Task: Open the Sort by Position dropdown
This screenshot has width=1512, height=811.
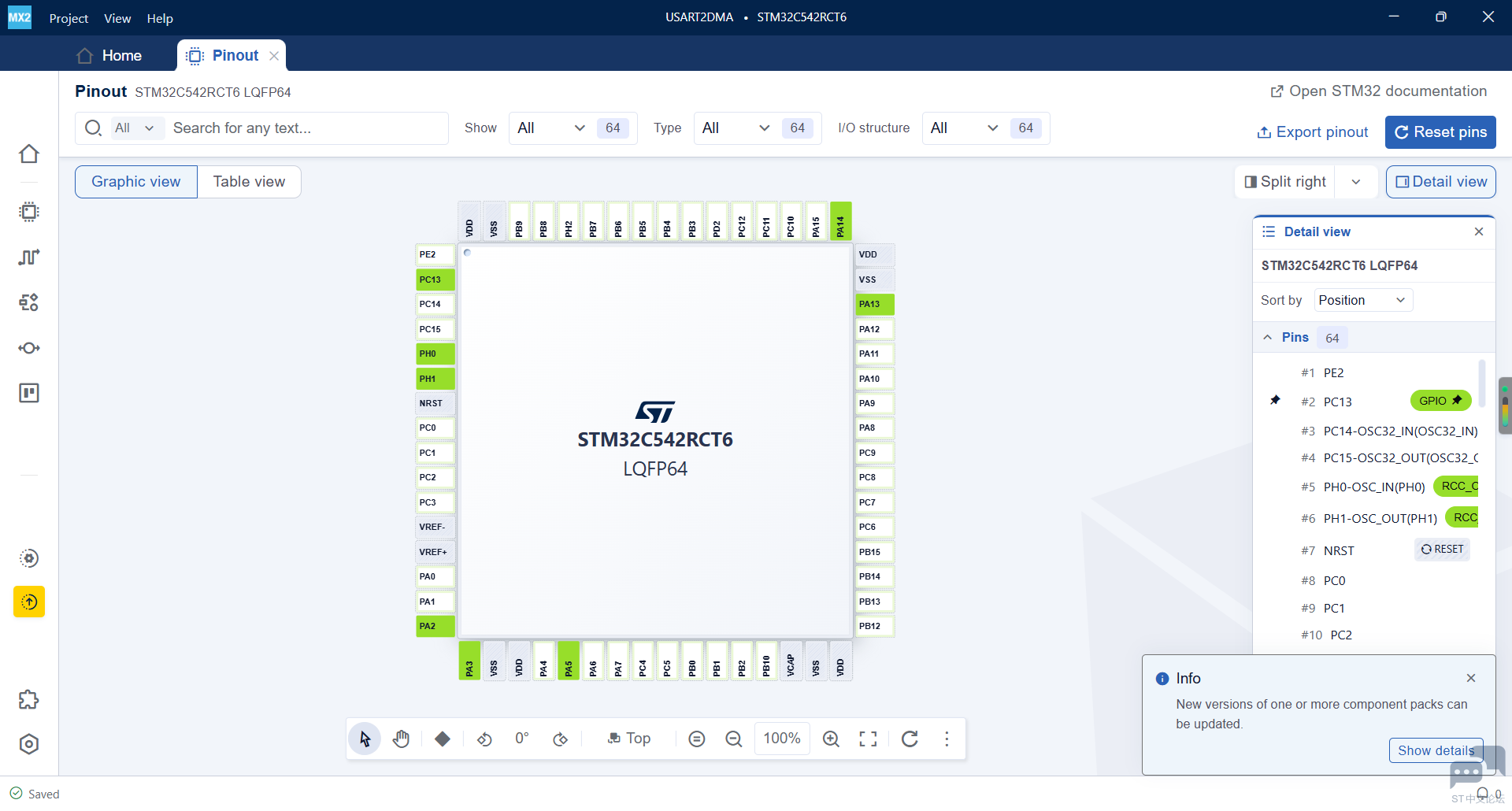Action: click(1363, 300)
